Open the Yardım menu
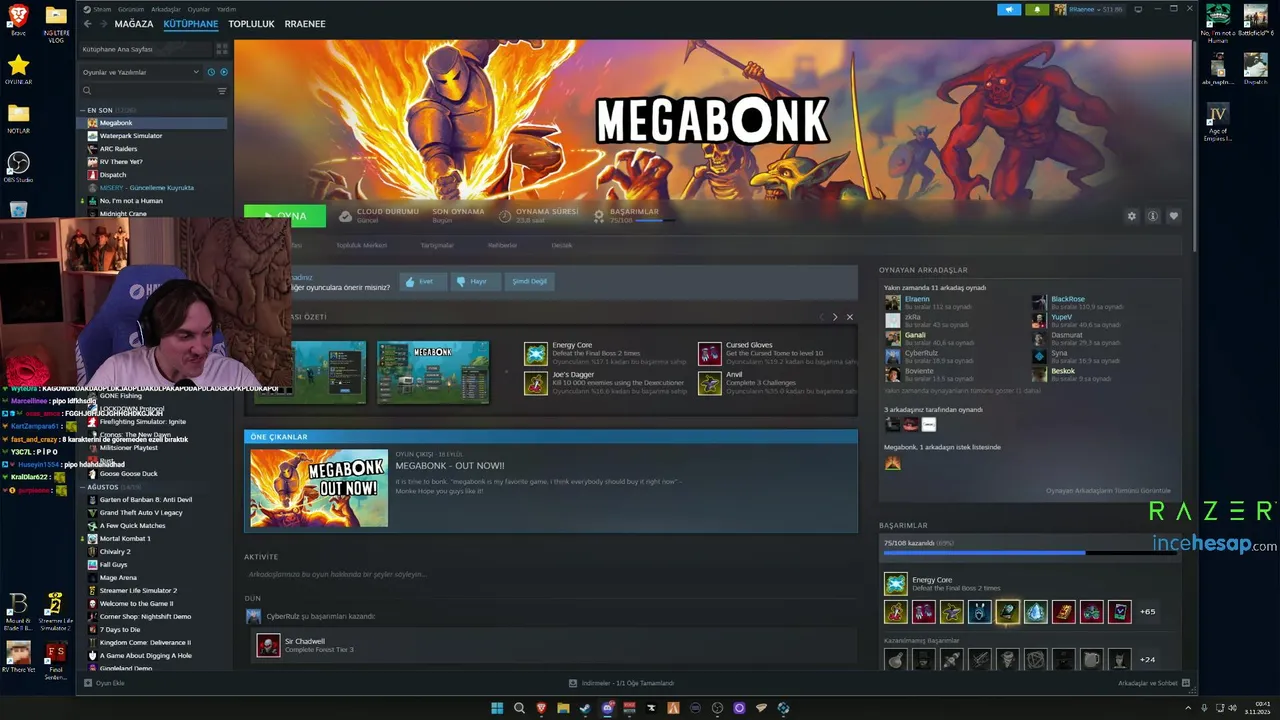The height and width of the screenshot is (720, 1280). click(227, 9)
